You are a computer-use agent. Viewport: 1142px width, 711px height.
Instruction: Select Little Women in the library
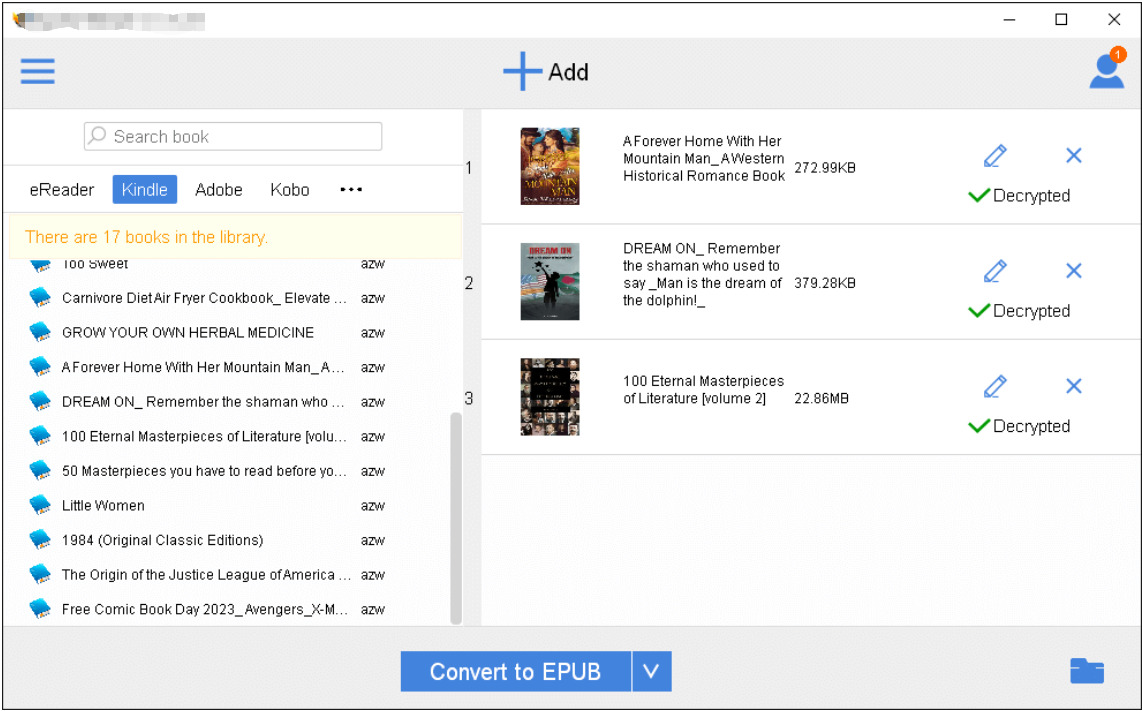point(208,506)
